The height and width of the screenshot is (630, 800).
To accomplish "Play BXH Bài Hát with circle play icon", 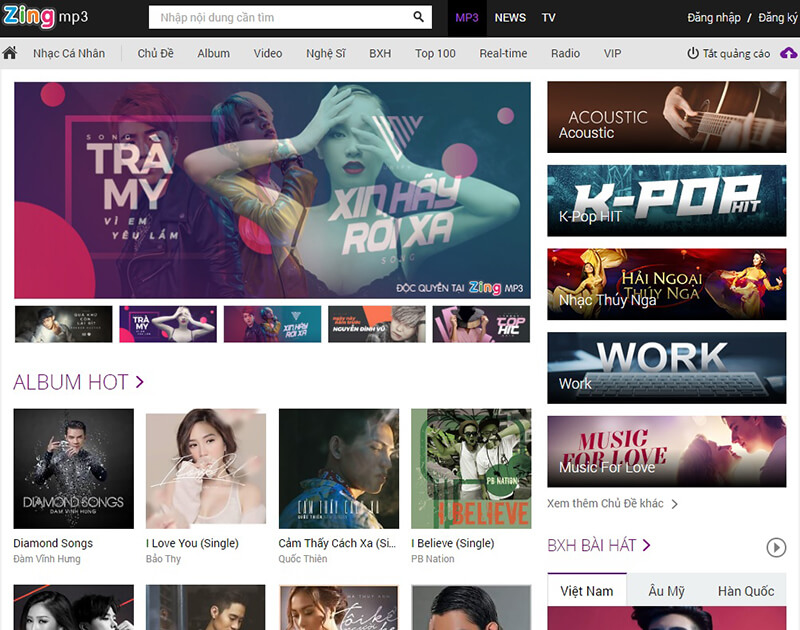I will pos(776,547).
